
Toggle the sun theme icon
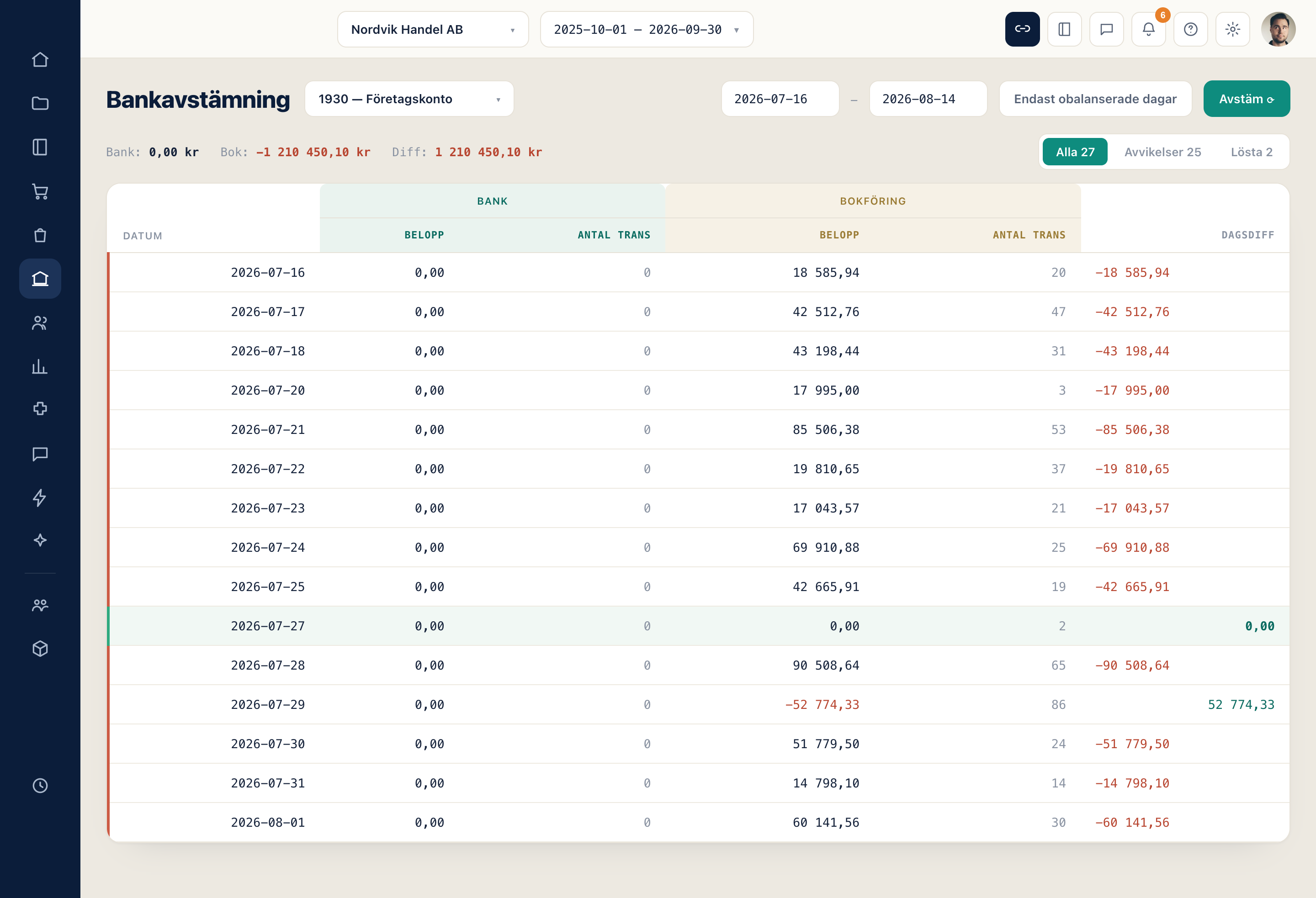(1233, 29)
